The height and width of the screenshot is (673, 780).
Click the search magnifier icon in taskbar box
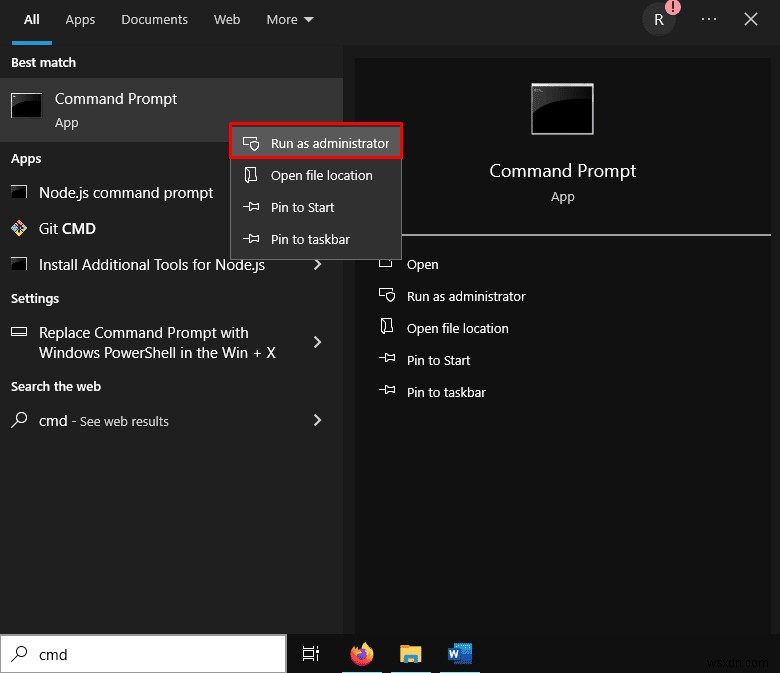(19, 654)
